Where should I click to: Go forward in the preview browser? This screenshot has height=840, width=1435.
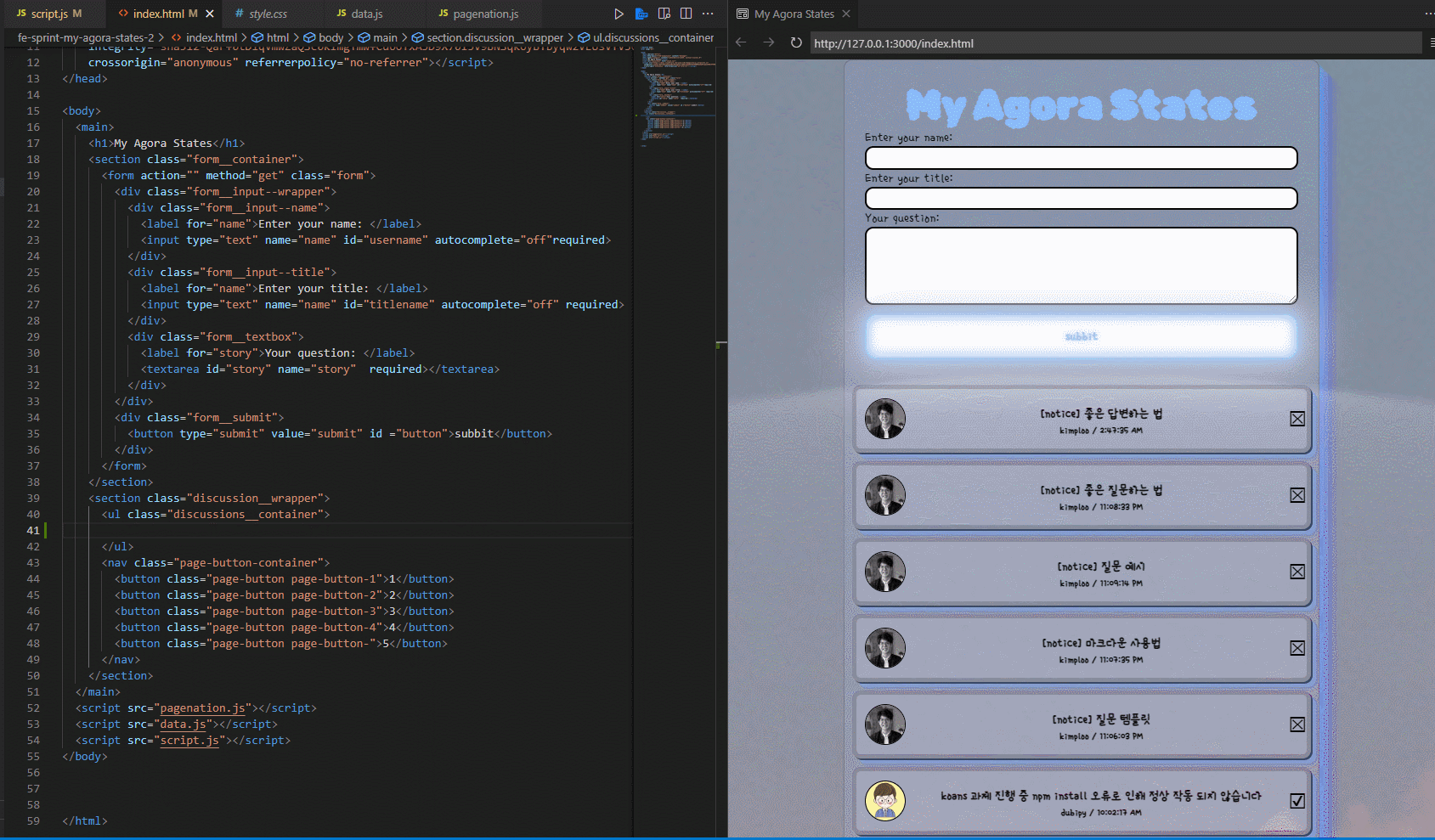[769, 42]
